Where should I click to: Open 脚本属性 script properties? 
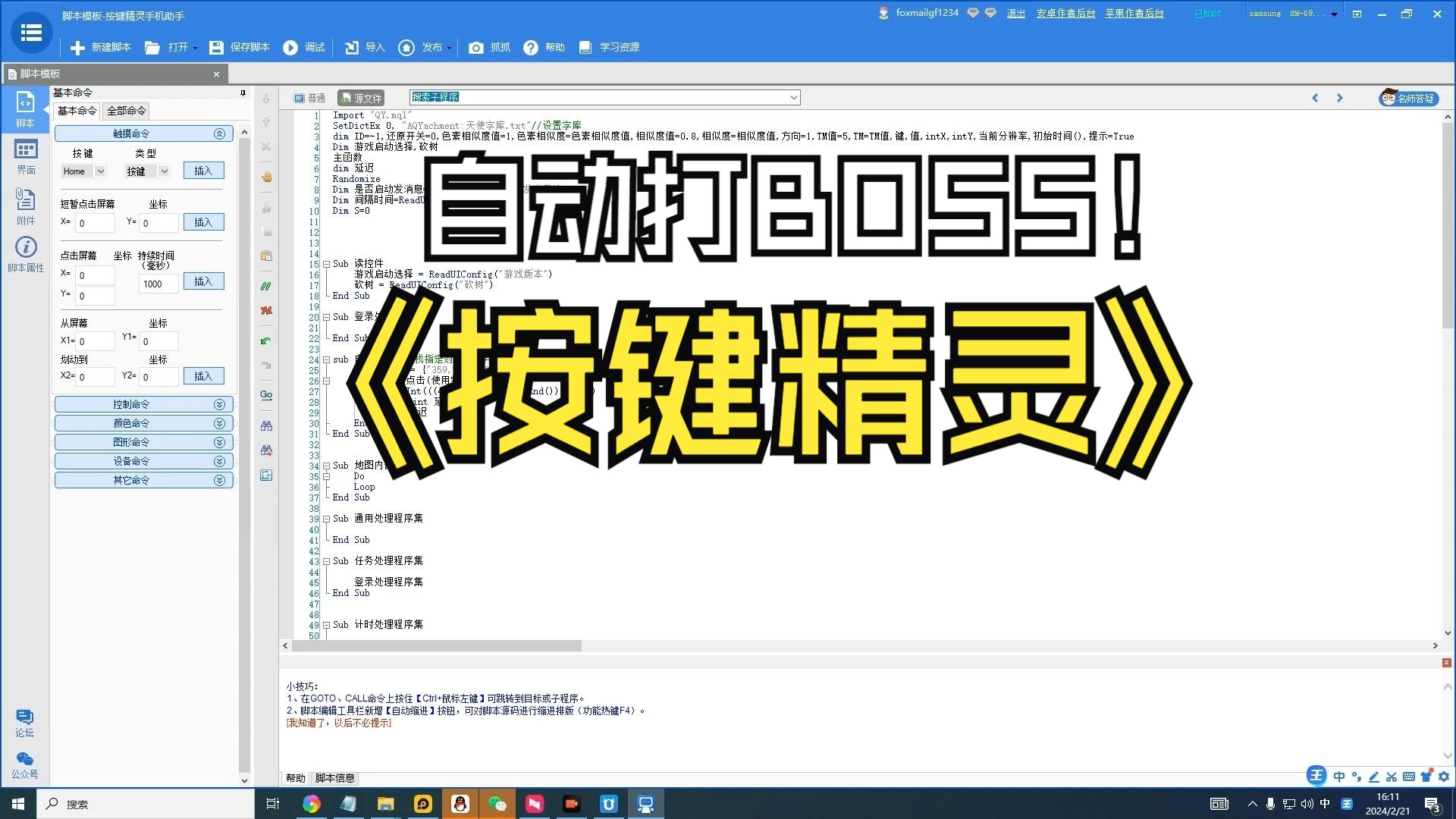pos(25,254)
